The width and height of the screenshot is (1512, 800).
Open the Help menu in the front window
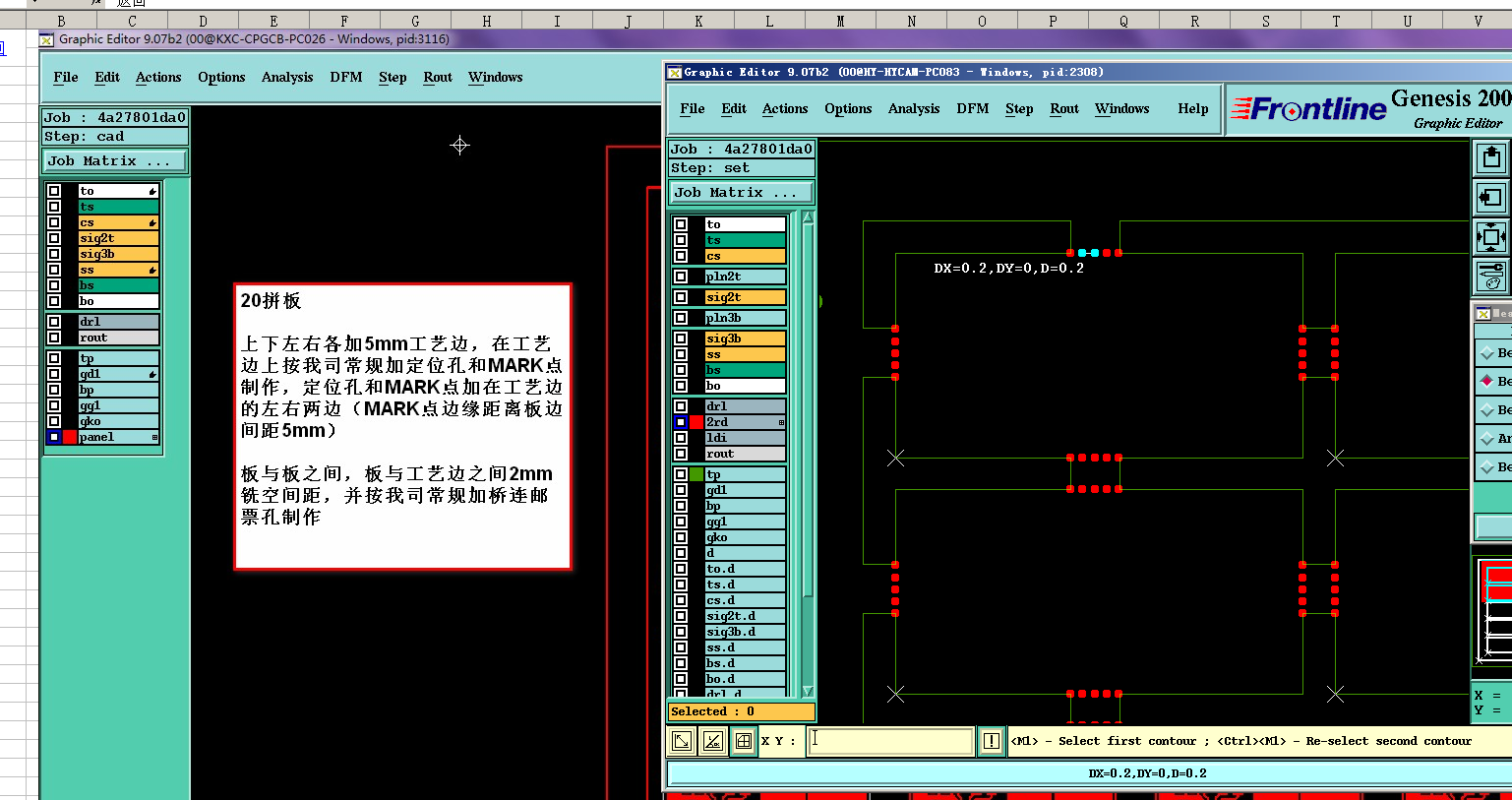point(1193,108)
